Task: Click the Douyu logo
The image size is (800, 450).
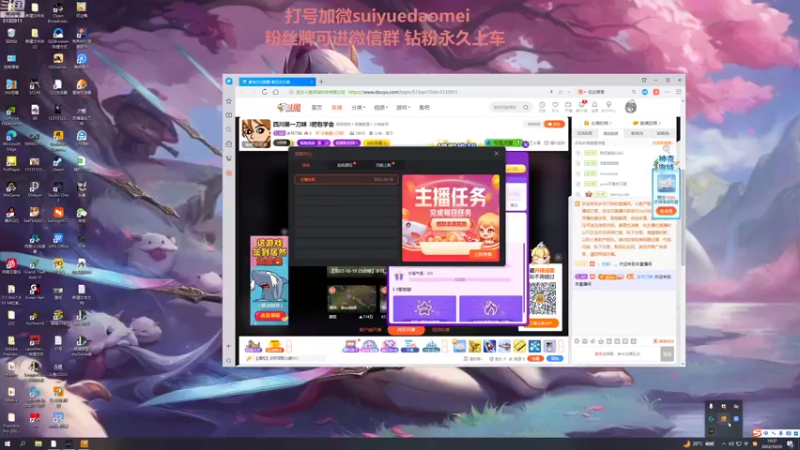Action: pyautogui.click(x=289, y=108)
